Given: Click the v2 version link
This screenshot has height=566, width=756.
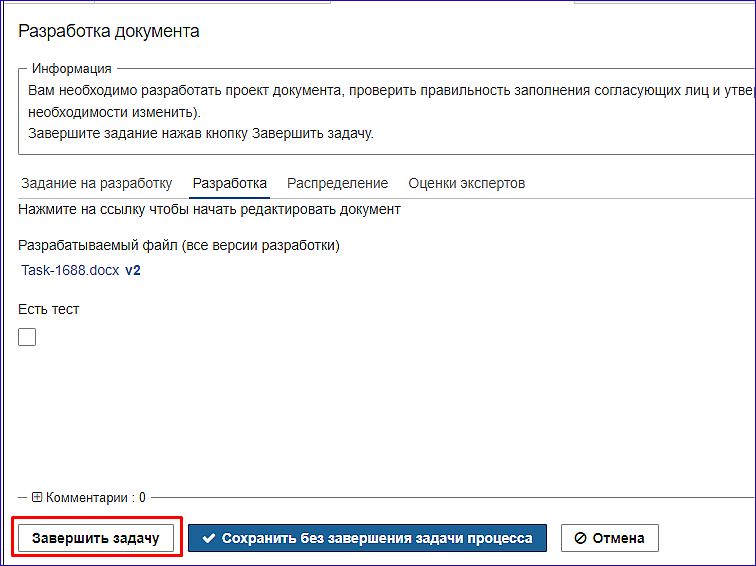Looking at the screenshot, I should pos(133,270).
